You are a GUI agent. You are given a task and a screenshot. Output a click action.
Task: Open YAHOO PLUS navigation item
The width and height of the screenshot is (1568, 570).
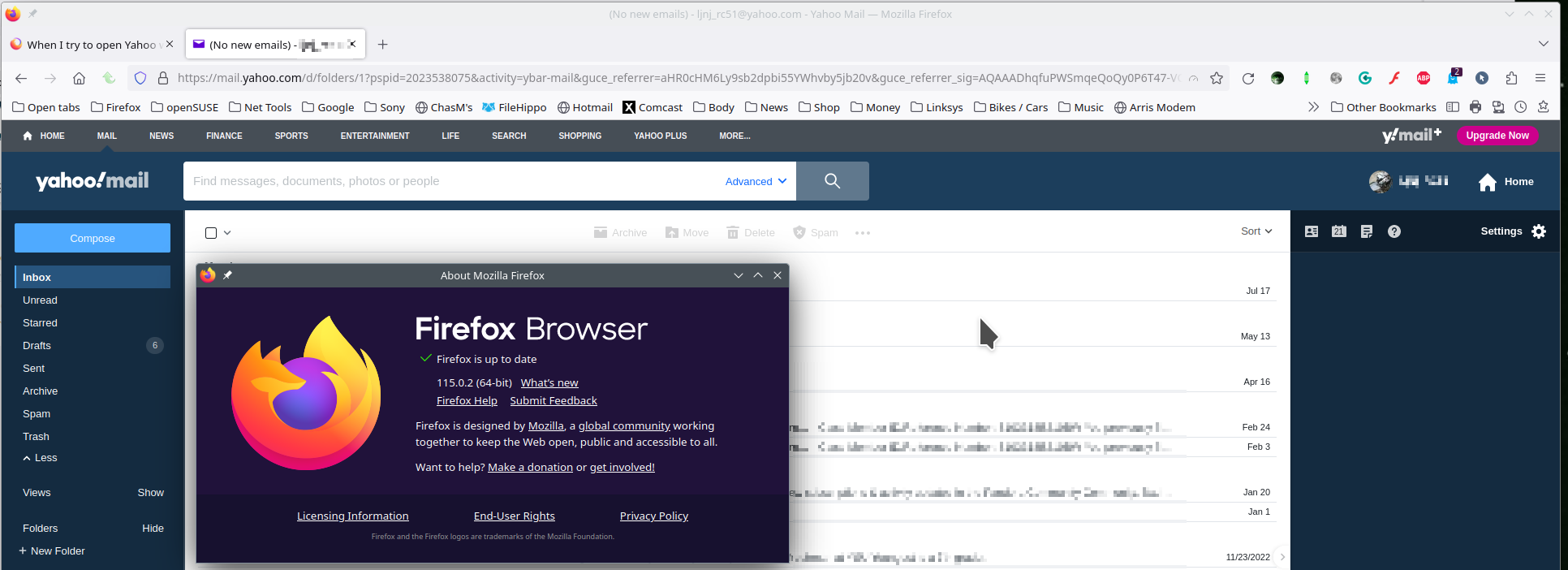[x=660, y=136]
